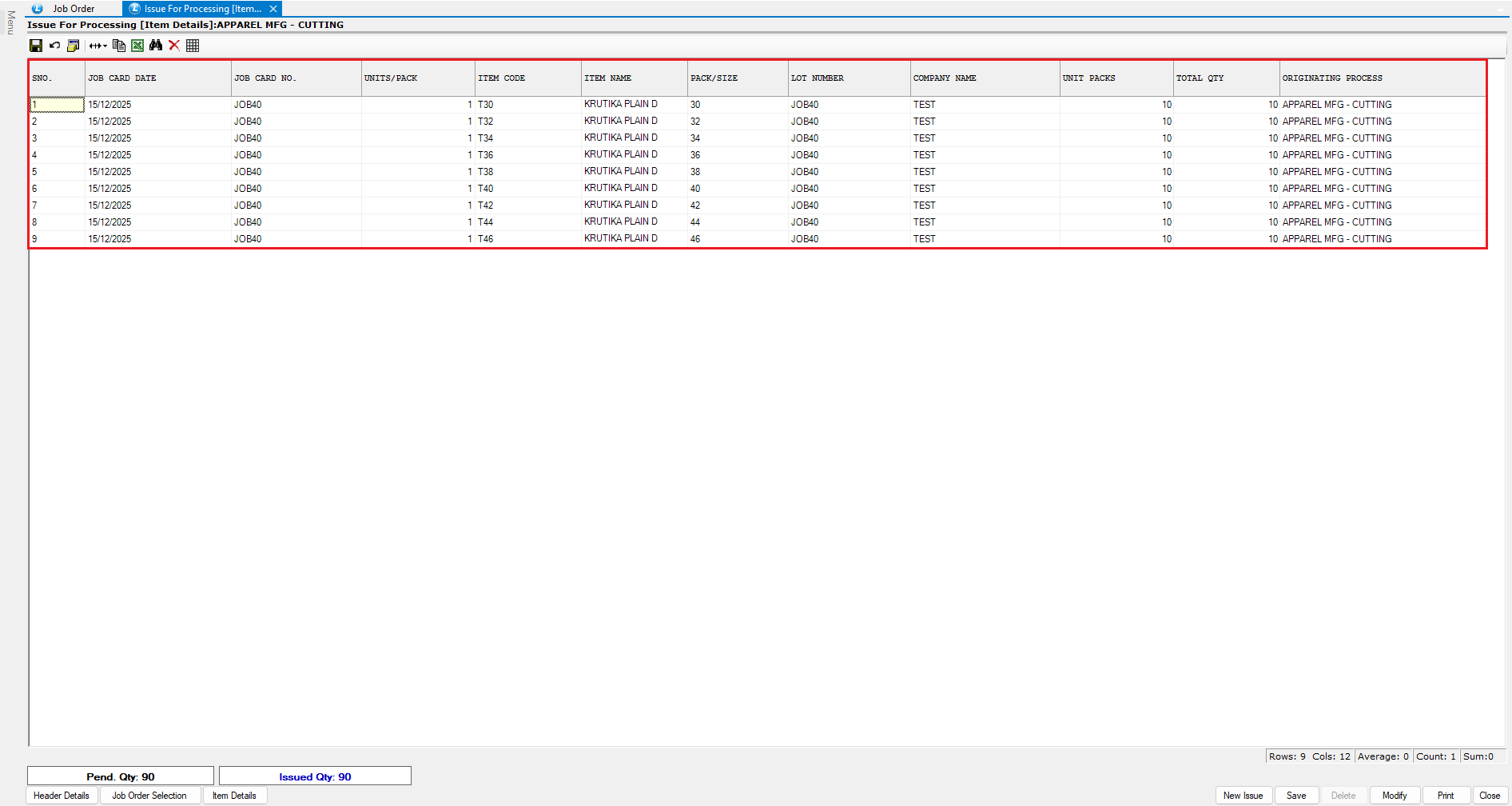Open the Job Order Selection tab
The image size is (1512, 806).
[149, 796]
